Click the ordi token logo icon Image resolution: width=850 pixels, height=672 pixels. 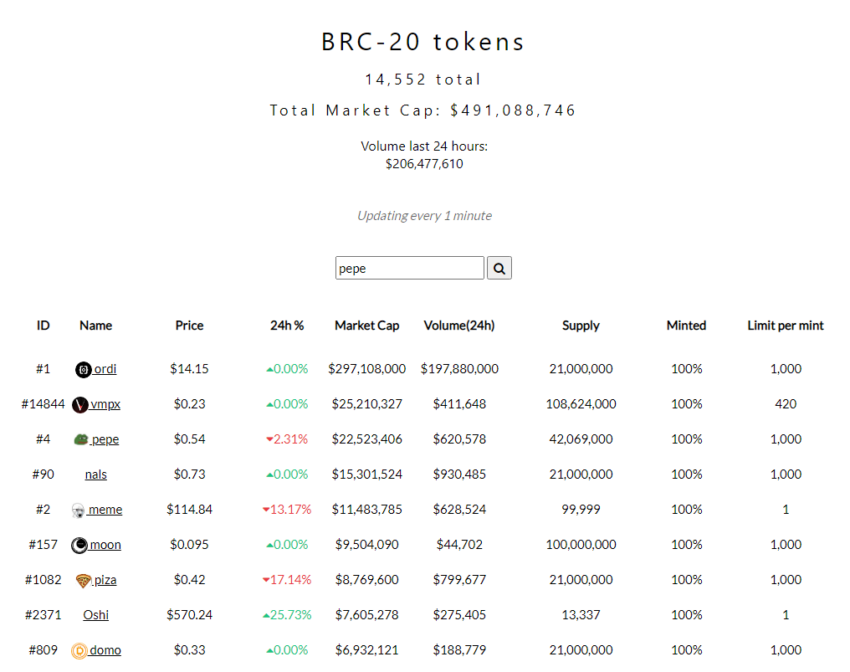(83, 370)
